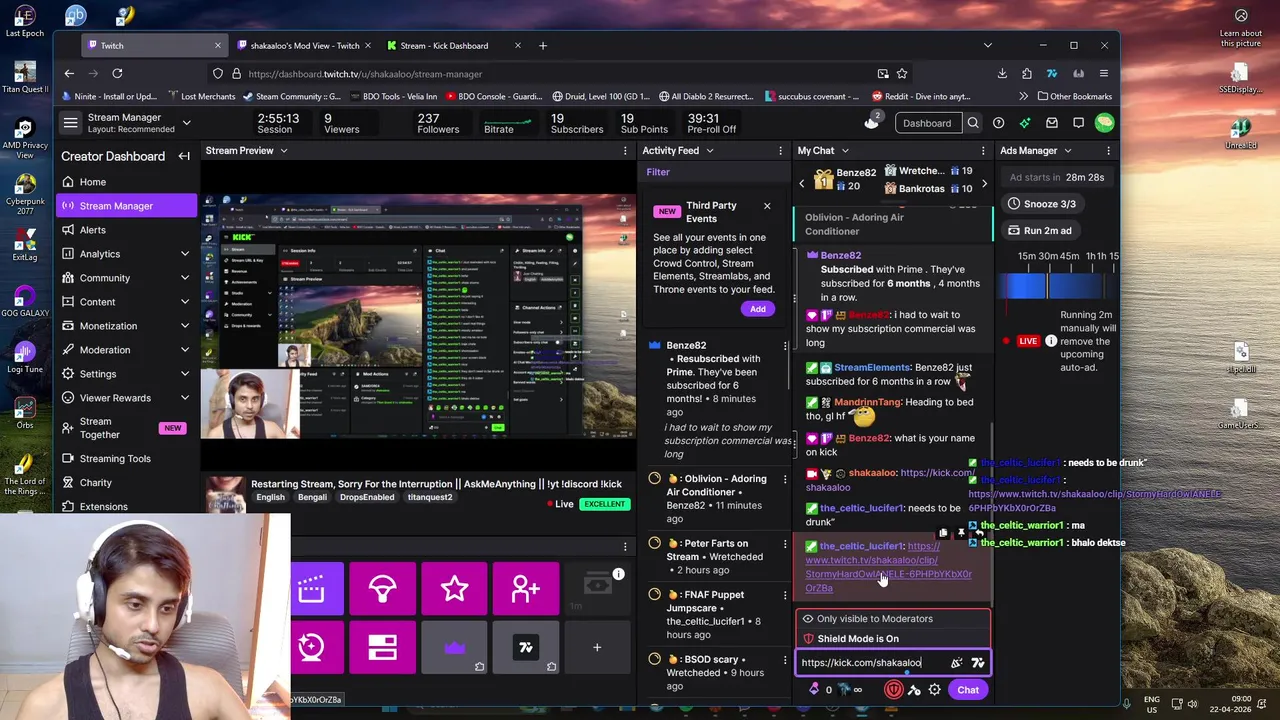1280x720 pixels.
Task: Click the Add button for third party events
Action: 758,309
